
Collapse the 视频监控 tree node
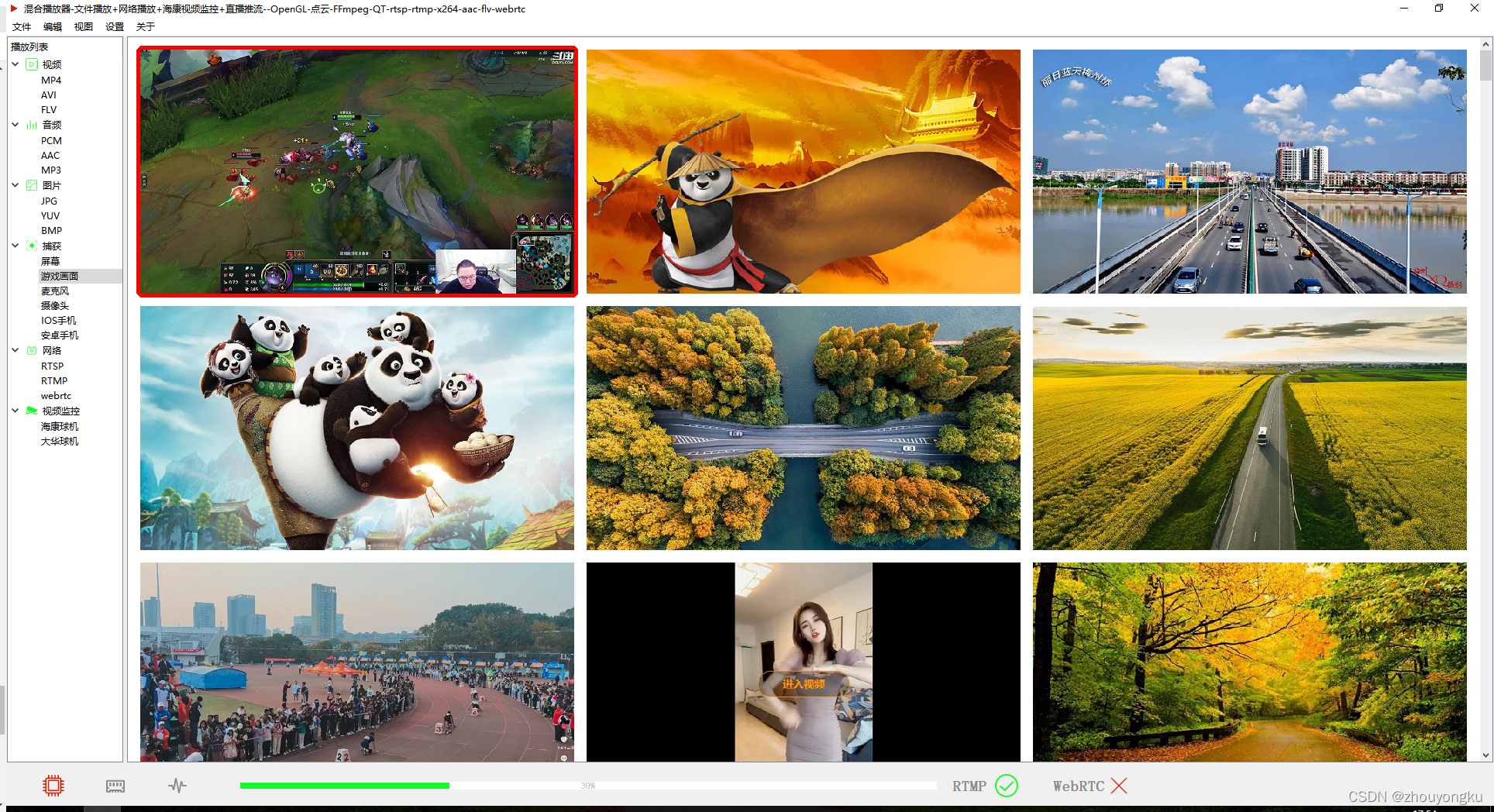pyautogui.click(x=15, y=411)
